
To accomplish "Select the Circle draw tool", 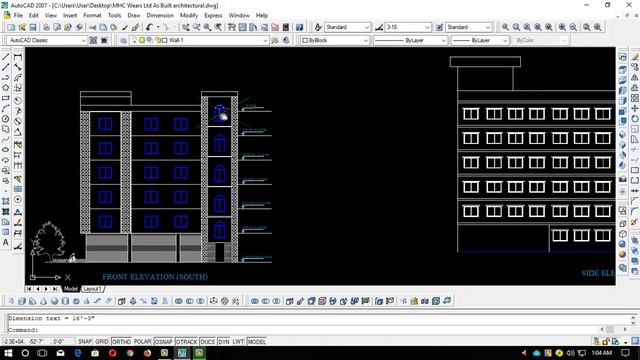I will pyautogui.click(x=6, y=119).
